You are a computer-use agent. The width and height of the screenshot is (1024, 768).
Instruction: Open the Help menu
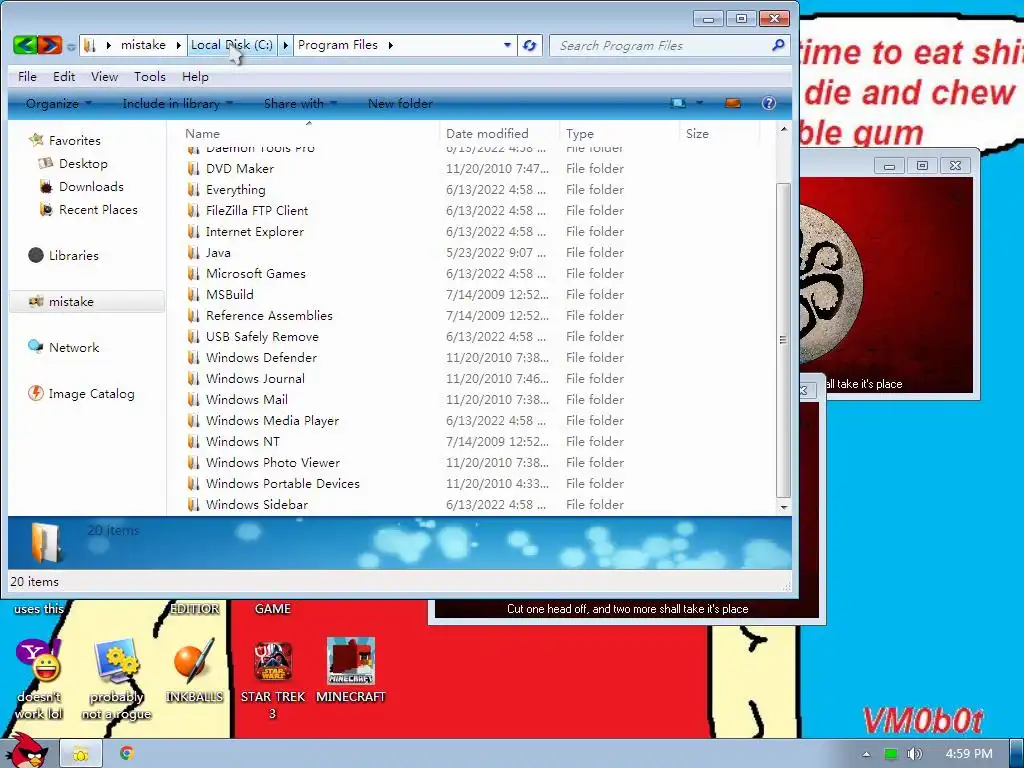pos(195,76)
